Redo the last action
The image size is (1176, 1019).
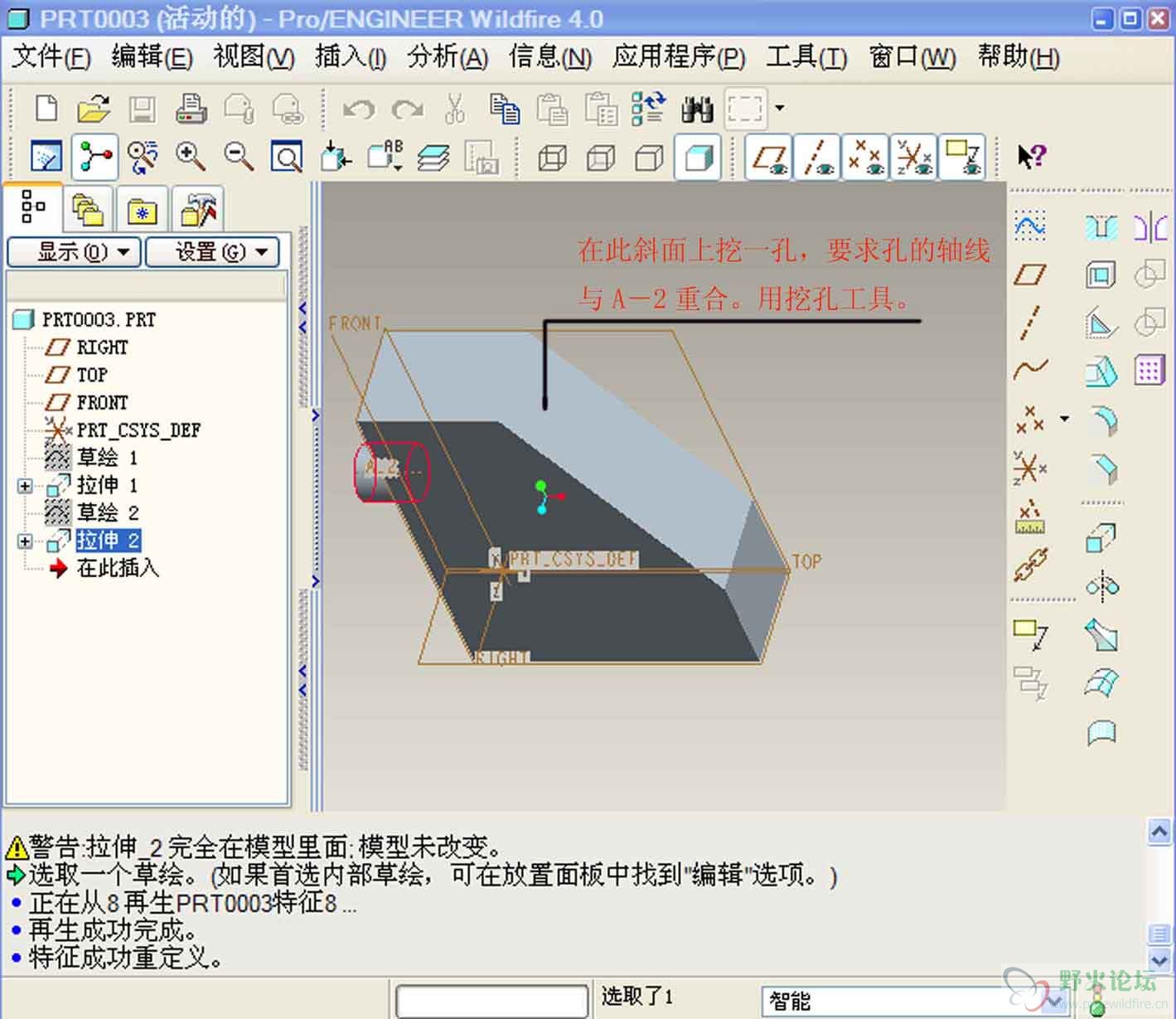(407, 109)
